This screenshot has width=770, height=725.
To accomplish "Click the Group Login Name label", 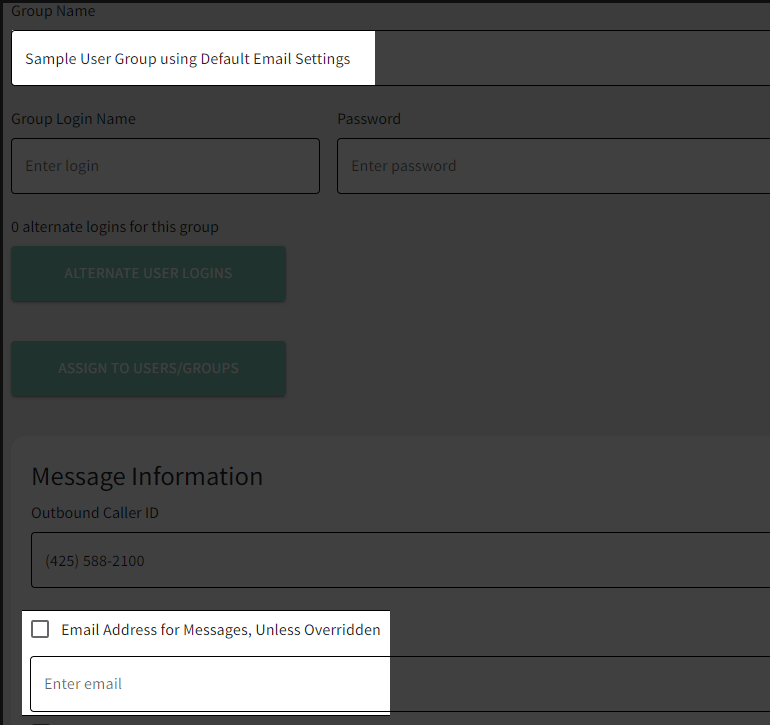I will [73, 119].
